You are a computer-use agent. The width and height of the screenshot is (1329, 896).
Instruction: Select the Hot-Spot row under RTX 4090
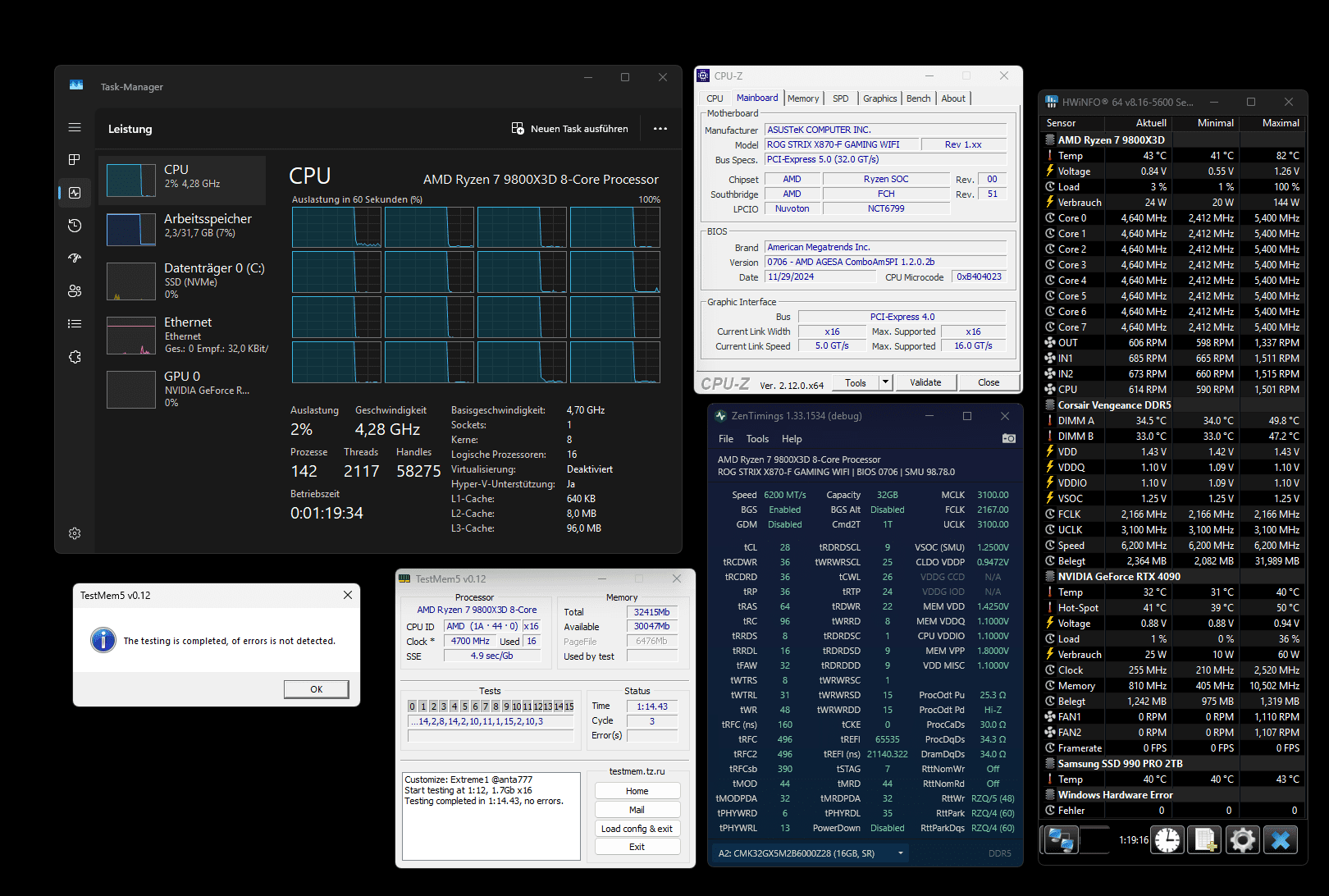point(1173,608)
